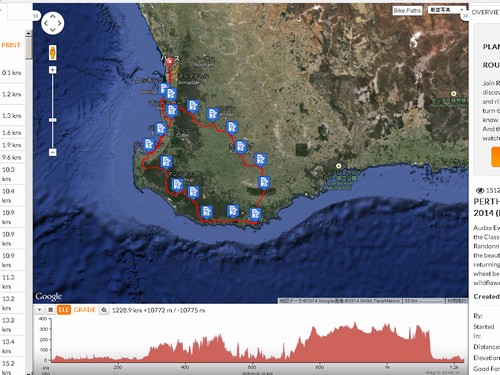Screen dimensions: 500x375
Task: Open the map type dropdown
Action: (x=447, y=10)
